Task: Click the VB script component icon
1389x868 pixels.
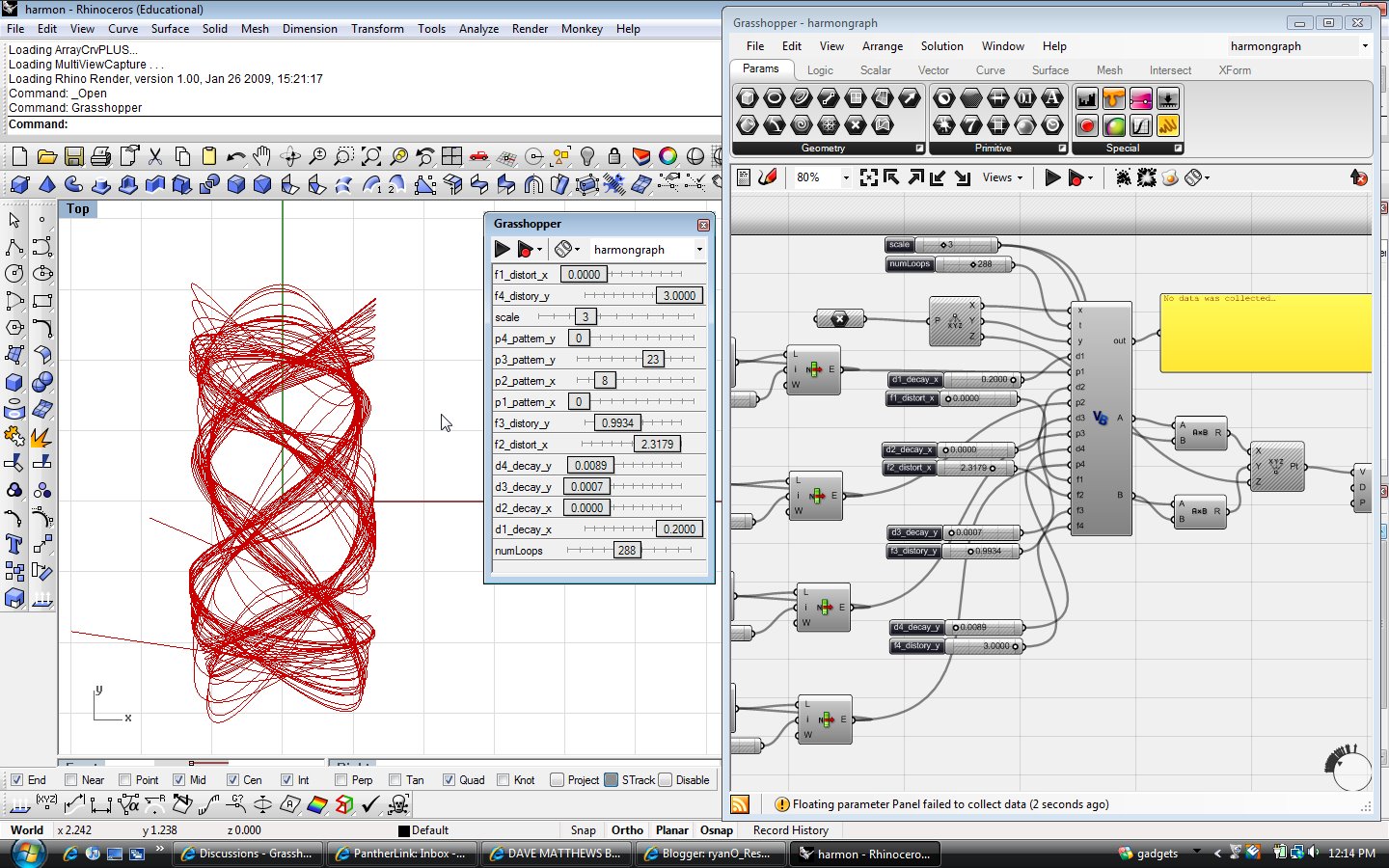Action: pos(1101,418)
